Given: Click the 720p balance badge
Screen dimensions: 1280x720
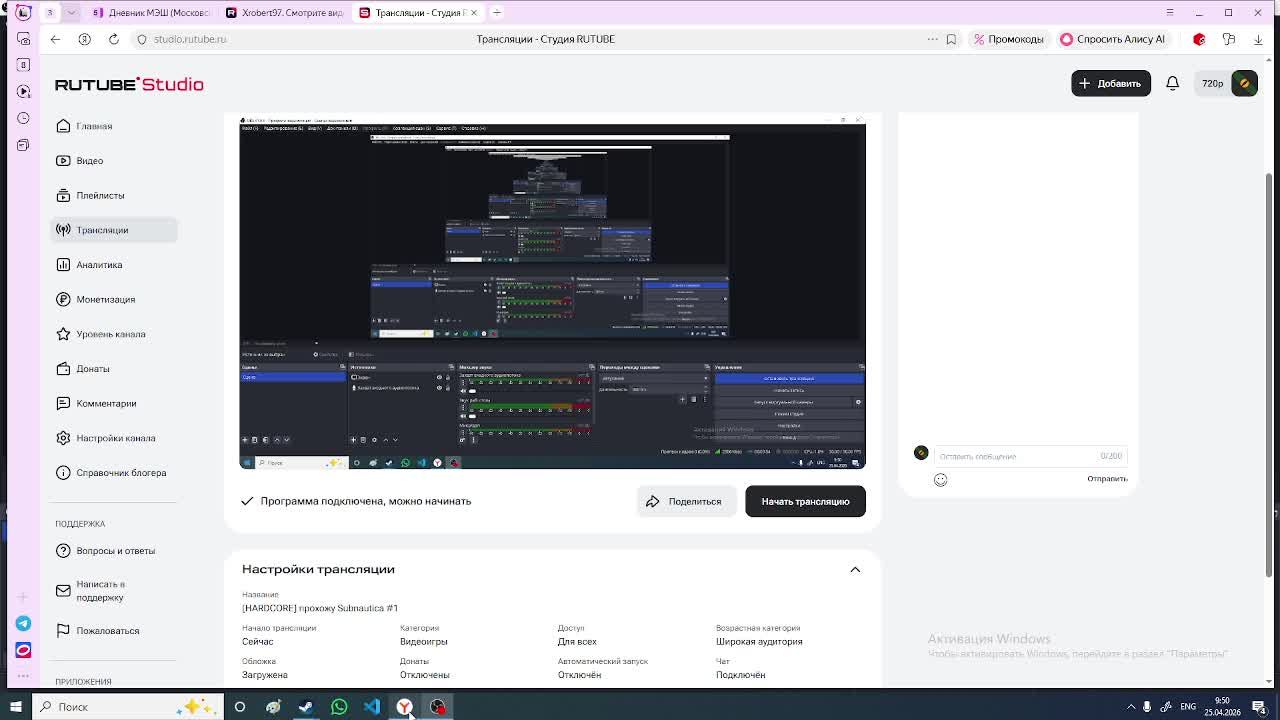Looking at the screenshot, I should click(1212, 83).
